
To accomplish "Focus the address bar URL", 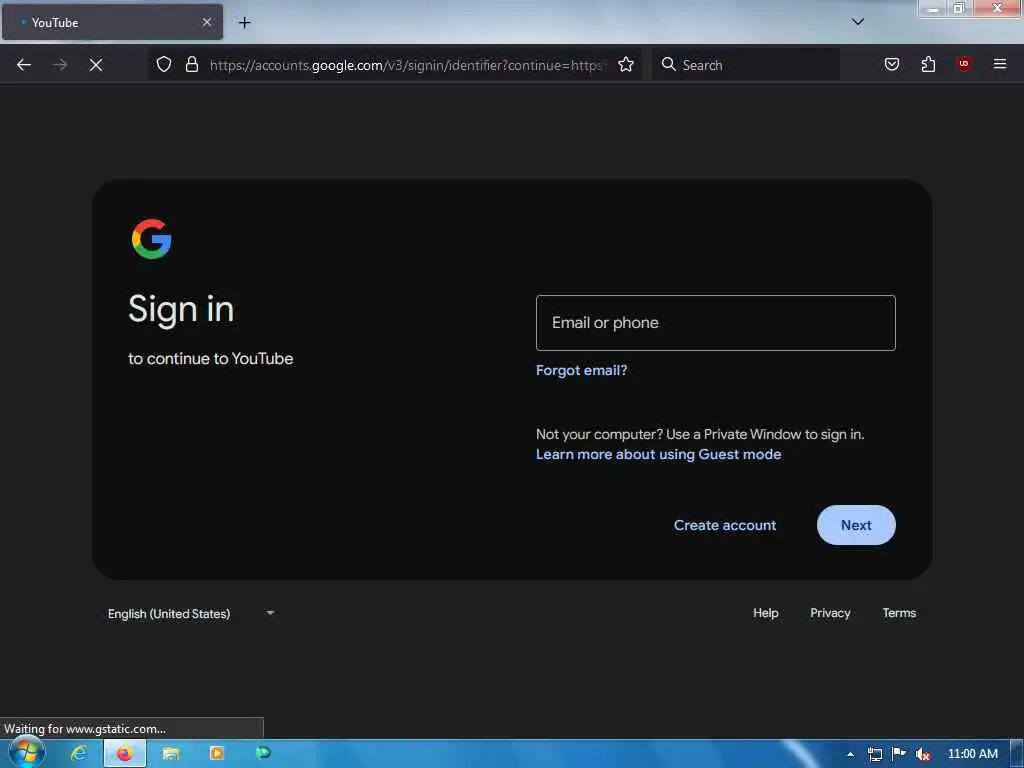I will [408, 65].
